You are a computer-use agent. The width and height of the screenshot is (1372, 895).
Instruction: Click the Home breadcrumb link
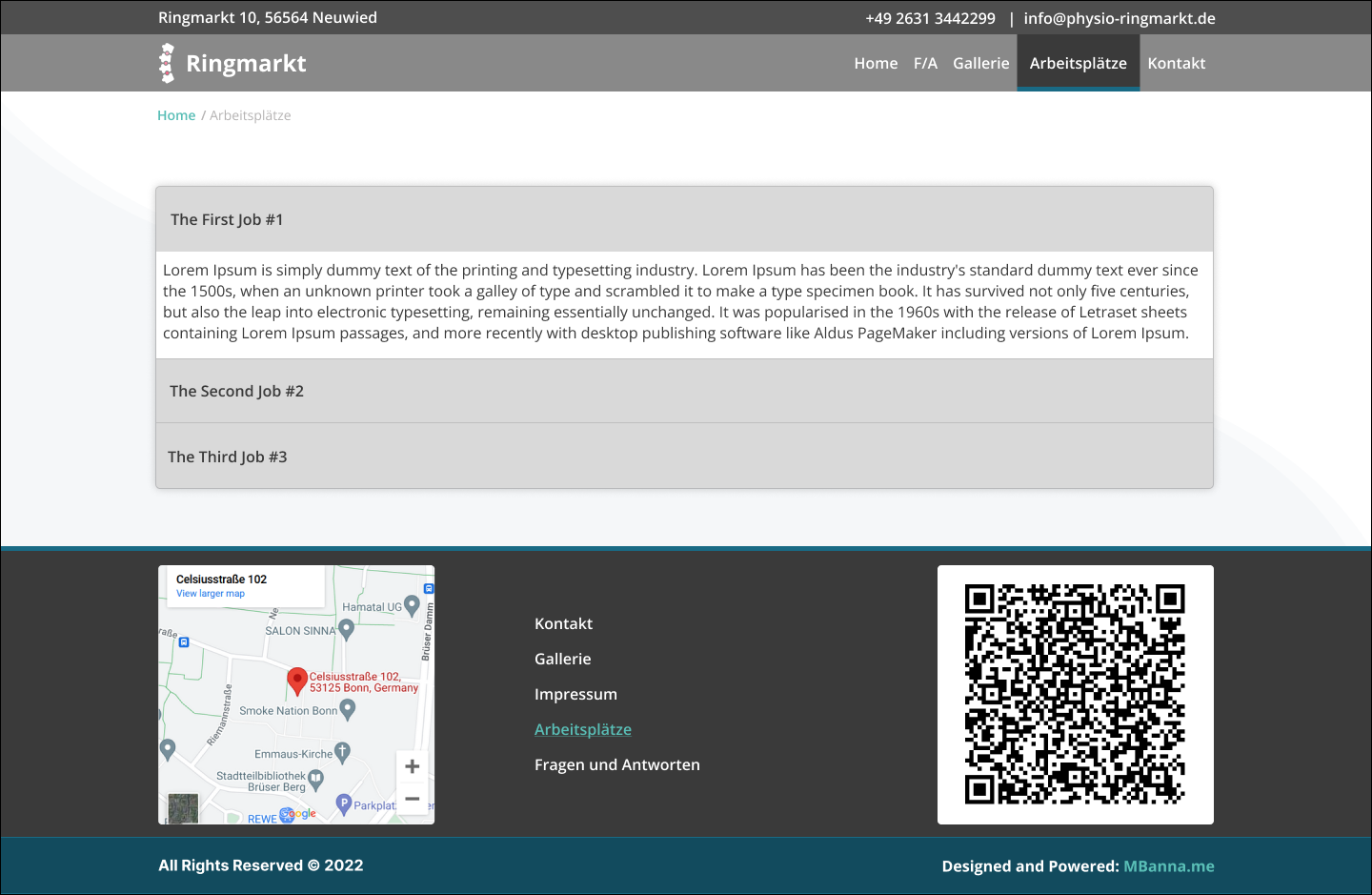176,115
